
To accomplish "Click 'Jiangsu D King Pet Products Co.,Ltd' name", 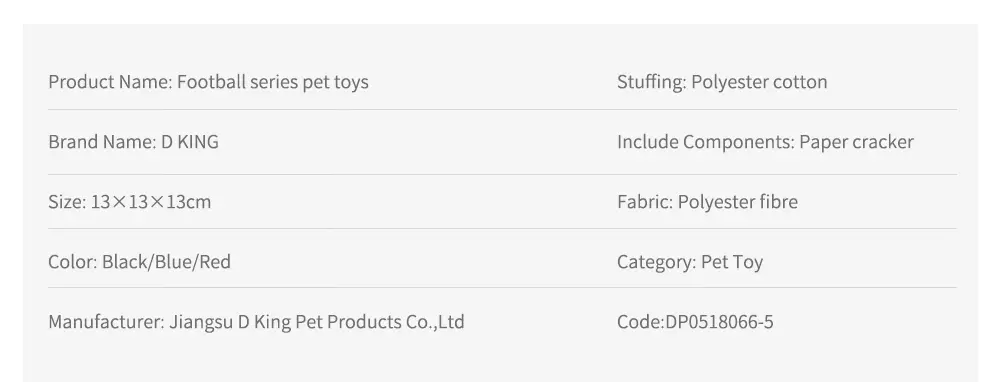I will tap(317, 321).
